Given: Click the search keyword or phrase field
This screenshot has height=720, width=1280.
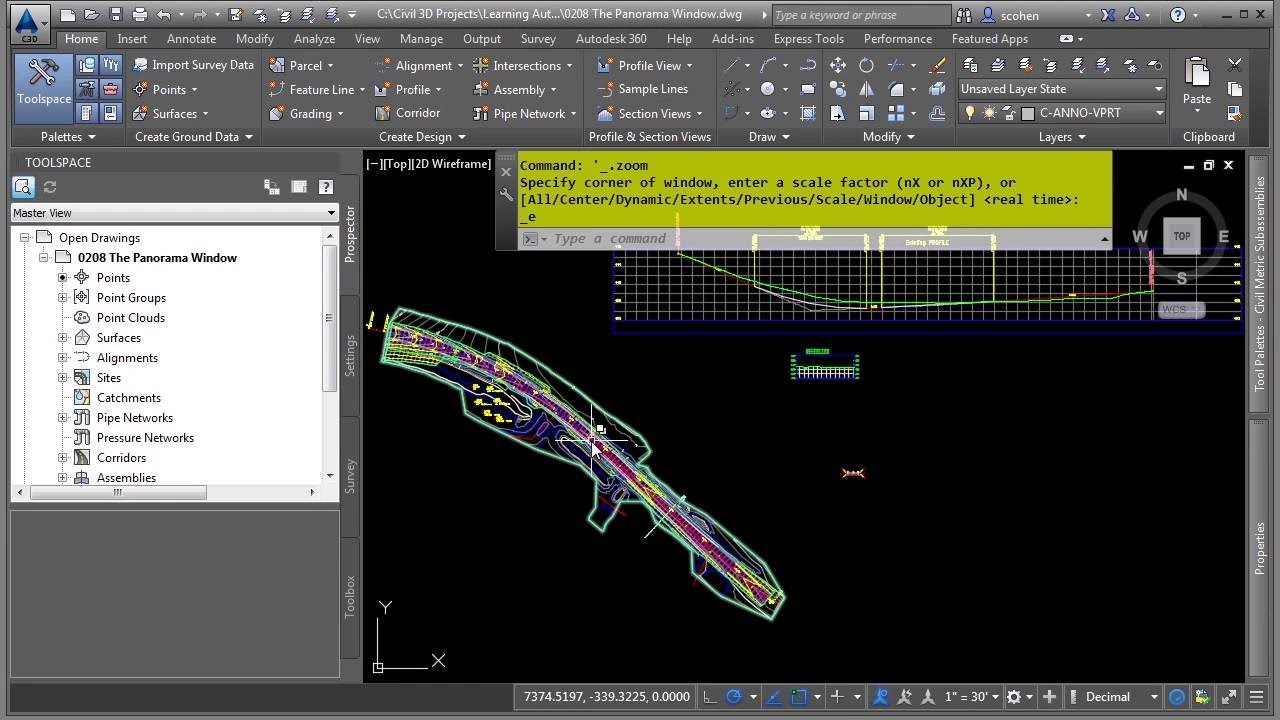Looking at the screenshot, I should tap(861, 15).
